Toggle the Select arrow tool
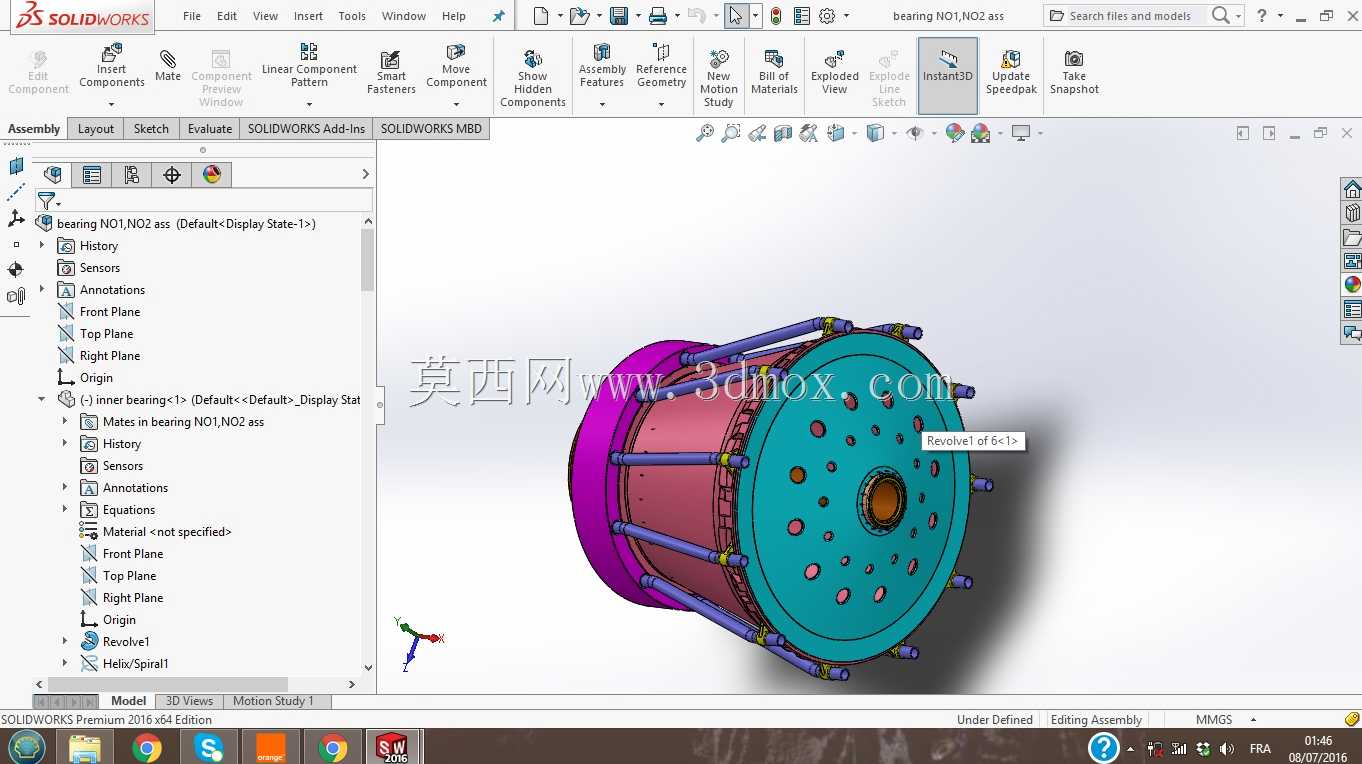 tap(736, 16)
